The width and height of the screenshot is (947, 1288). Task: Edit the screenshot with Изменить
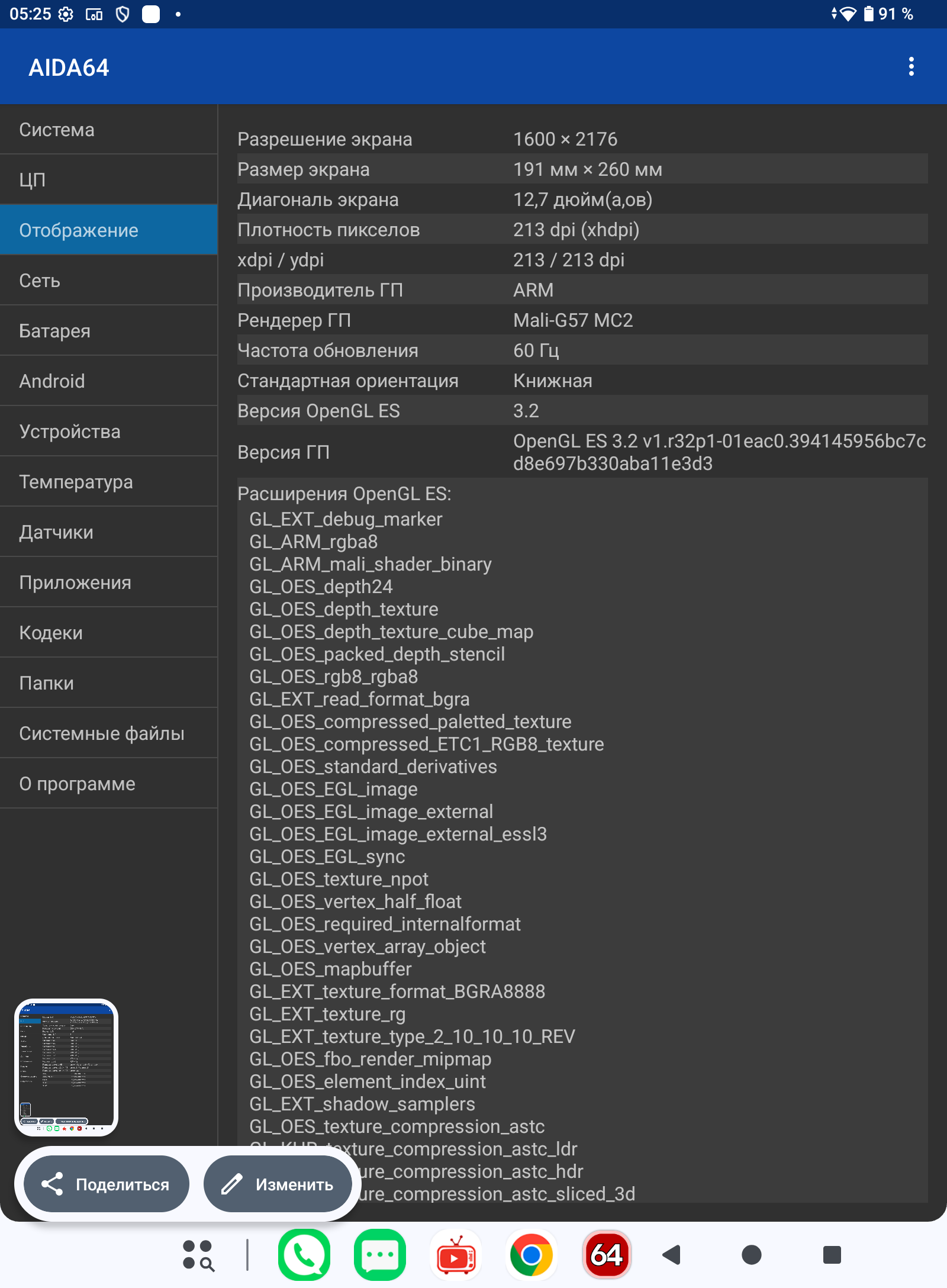pyautogui.click(x=278, y=1184)
